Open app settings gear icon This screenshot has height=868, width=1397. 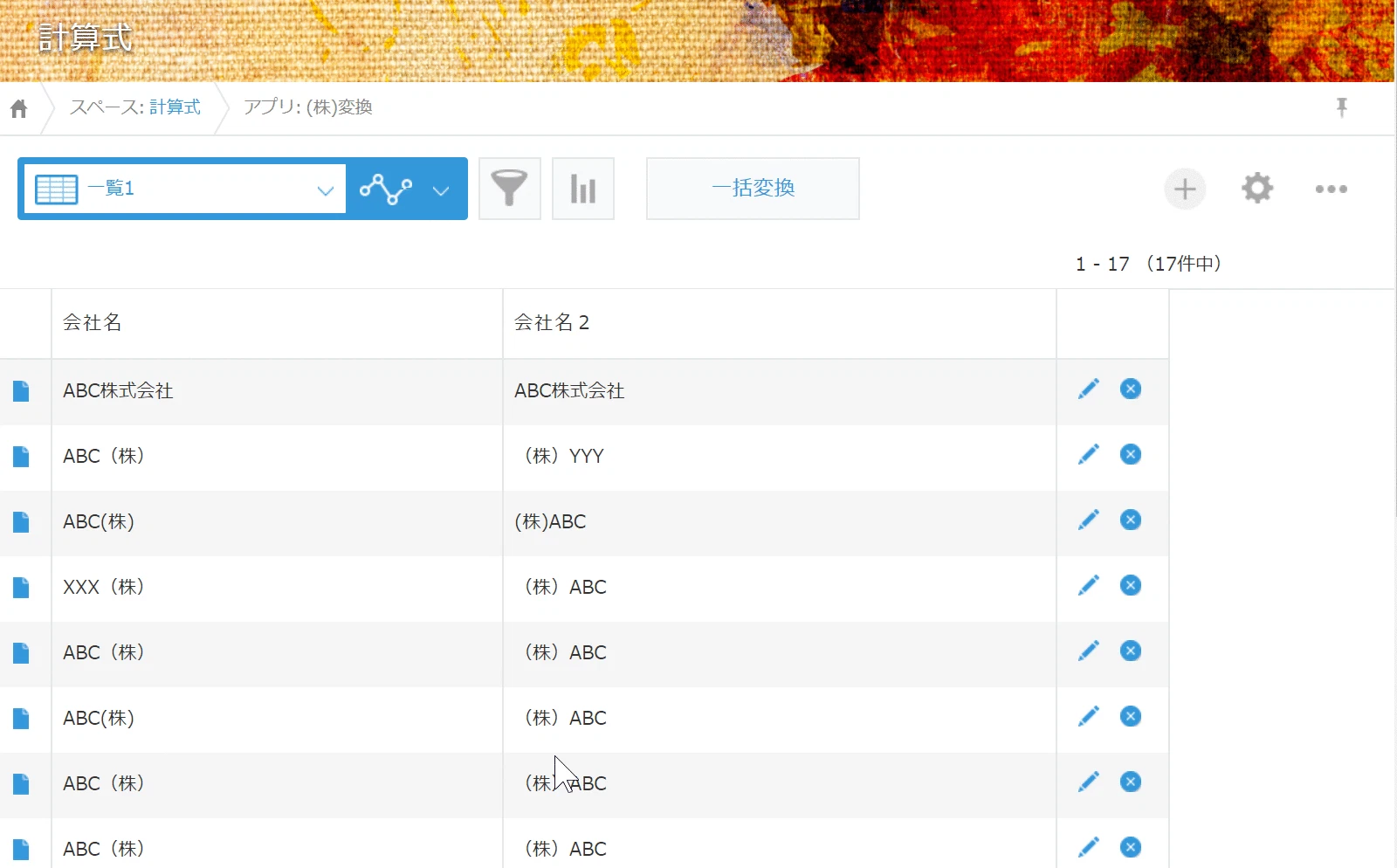click(1257, 189)
